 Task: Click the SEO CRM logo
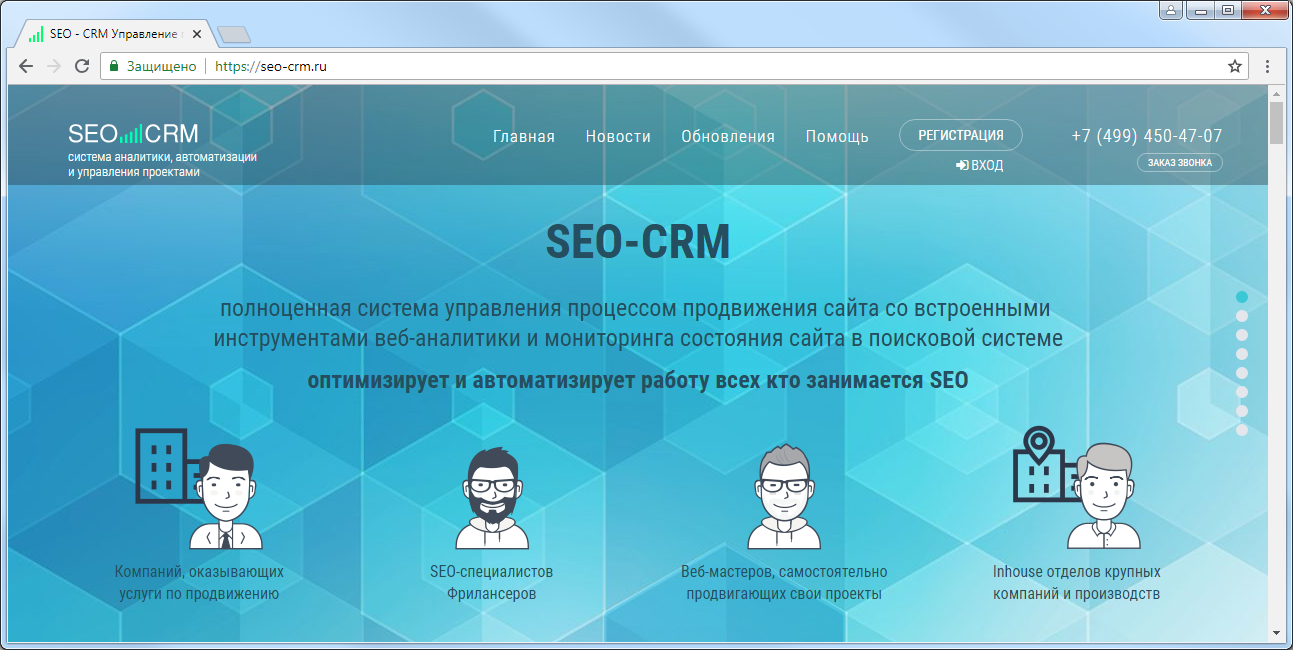(133, 134)
